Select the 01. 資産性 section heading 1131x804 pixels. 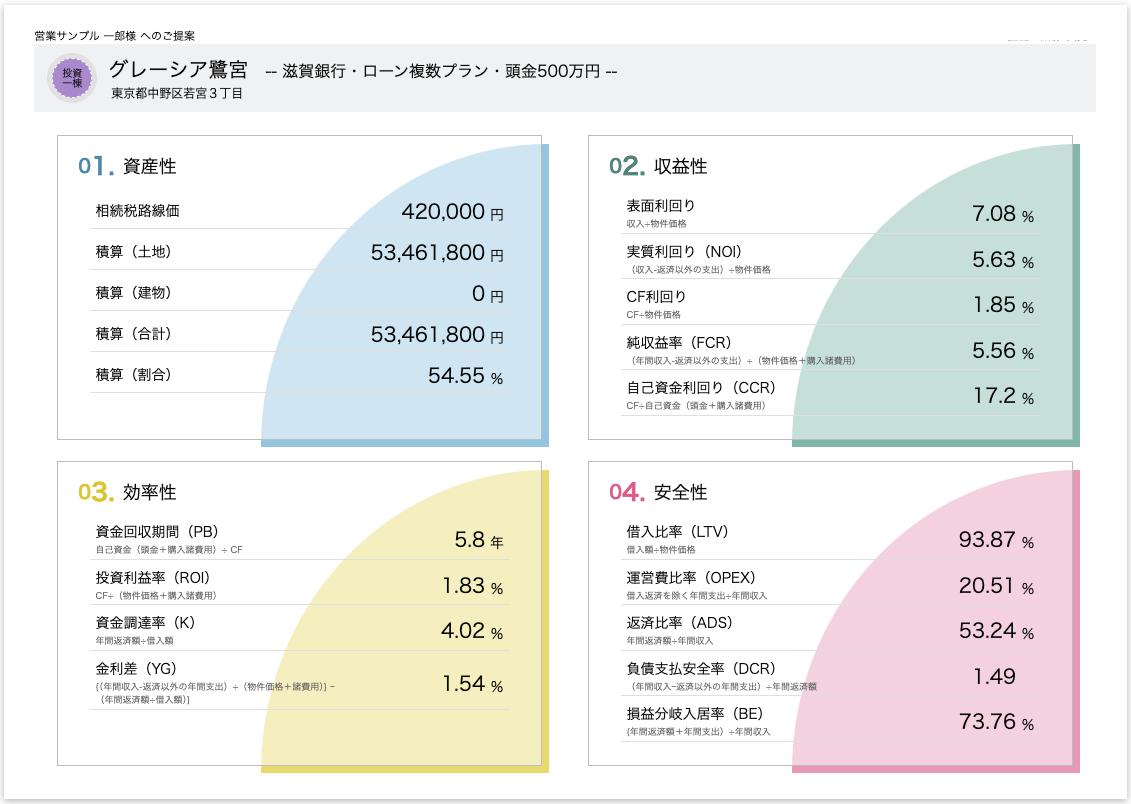(x=127, y=166)
